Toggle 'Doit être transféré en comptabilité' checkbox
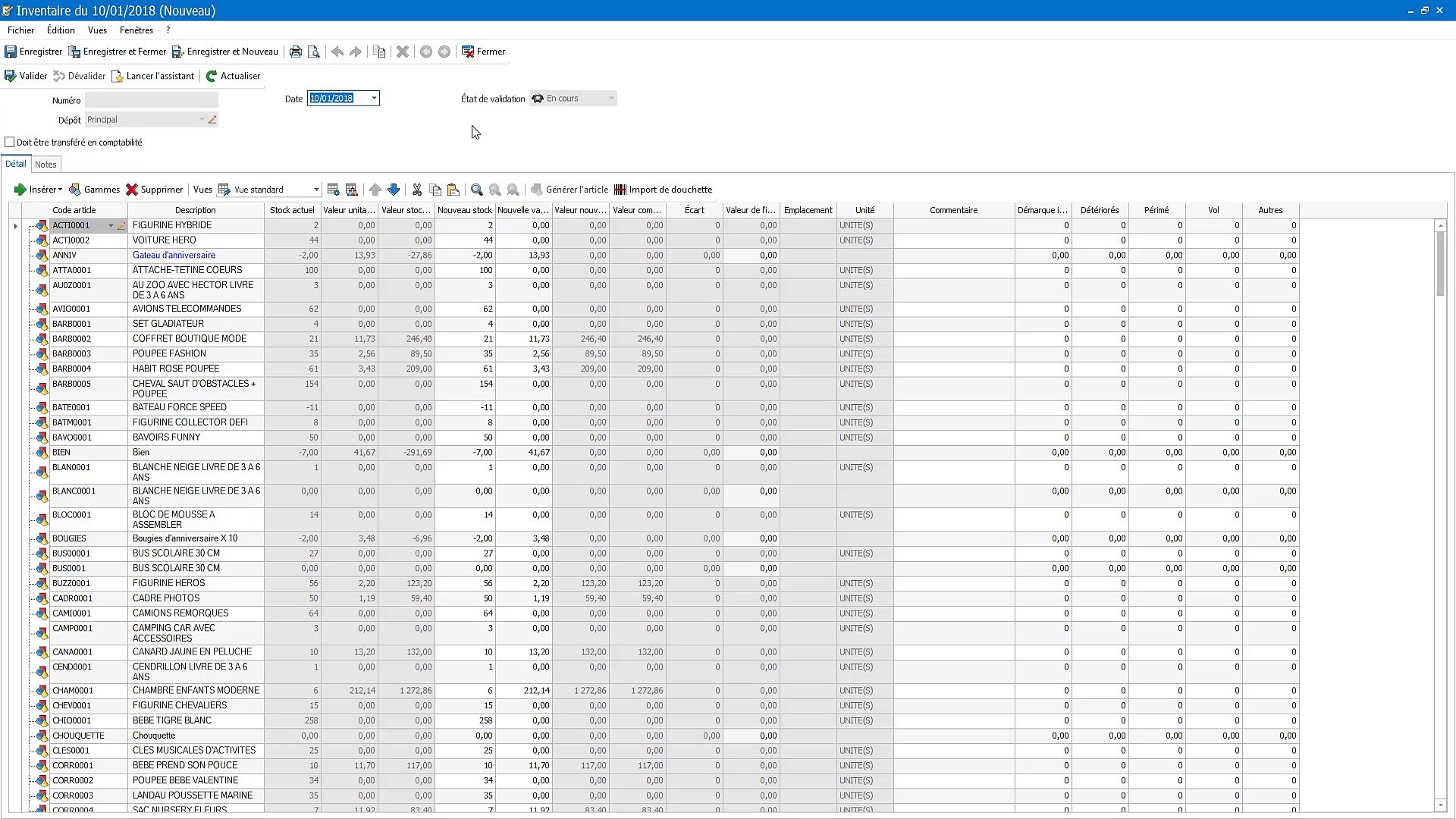Viewport: 1456px width, 819px height. click(10, 142)
